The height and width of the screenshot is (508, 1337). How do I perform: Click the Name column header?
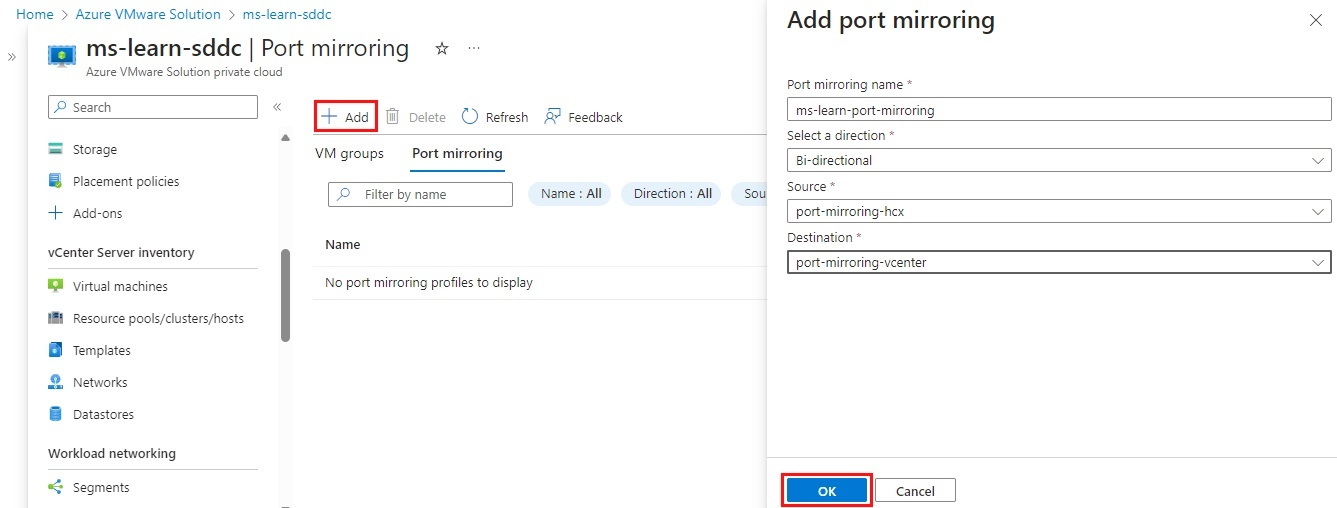[x=343, y=244]
